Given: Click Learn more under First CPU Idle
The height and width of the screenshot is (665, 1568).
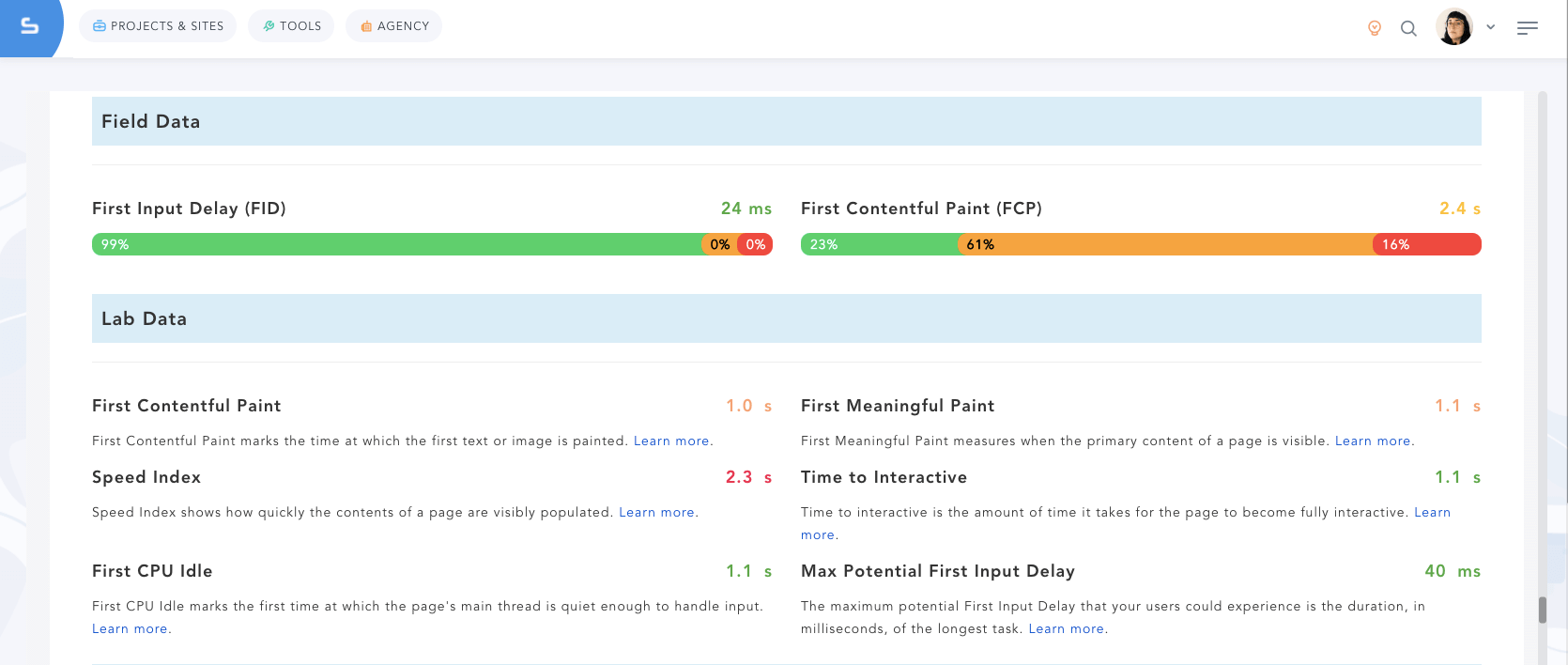Looking at the screenshot, I should click(x=130, y=628).
